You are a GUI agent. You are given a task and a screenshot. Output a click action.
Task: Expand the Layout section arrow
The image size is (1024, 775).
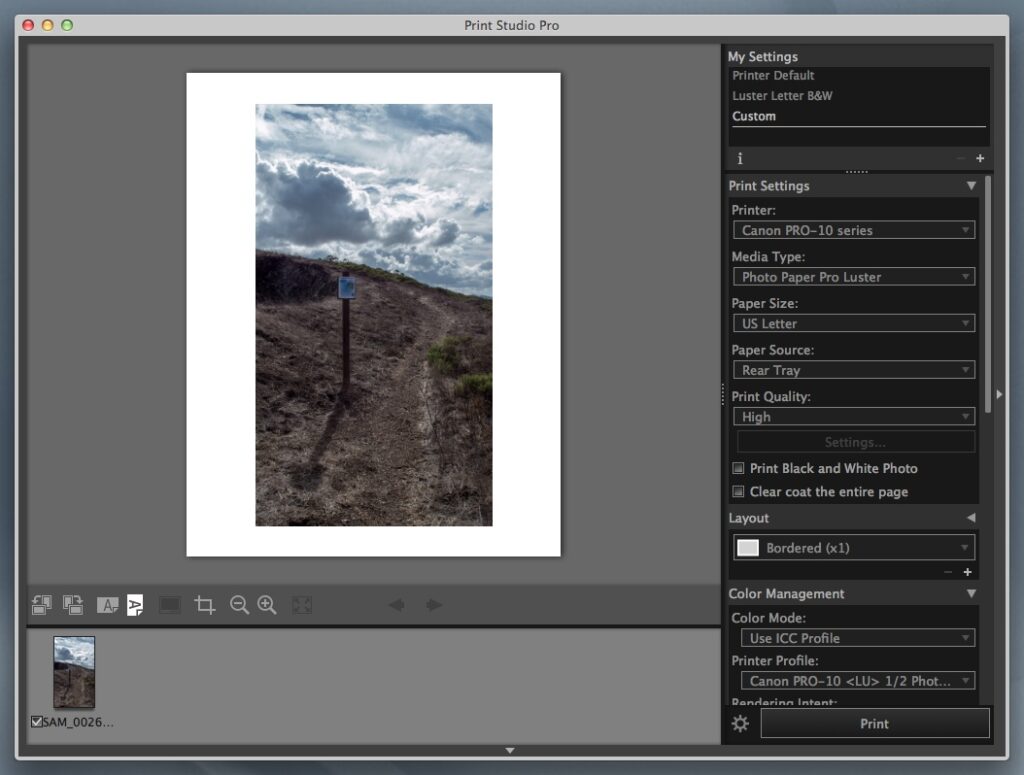click(x=970, y=518)
